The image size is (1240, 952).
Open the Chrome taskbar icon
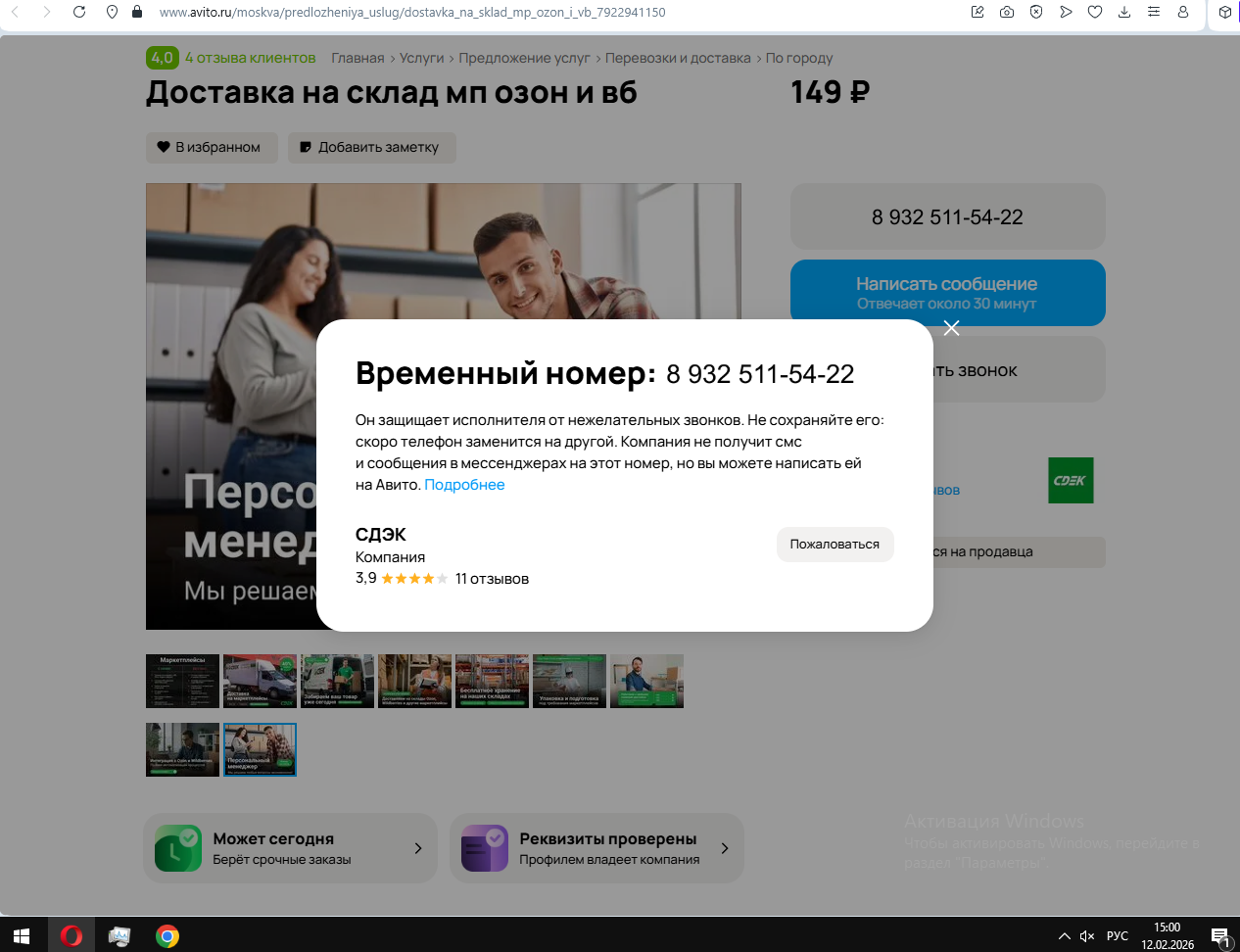167,935
